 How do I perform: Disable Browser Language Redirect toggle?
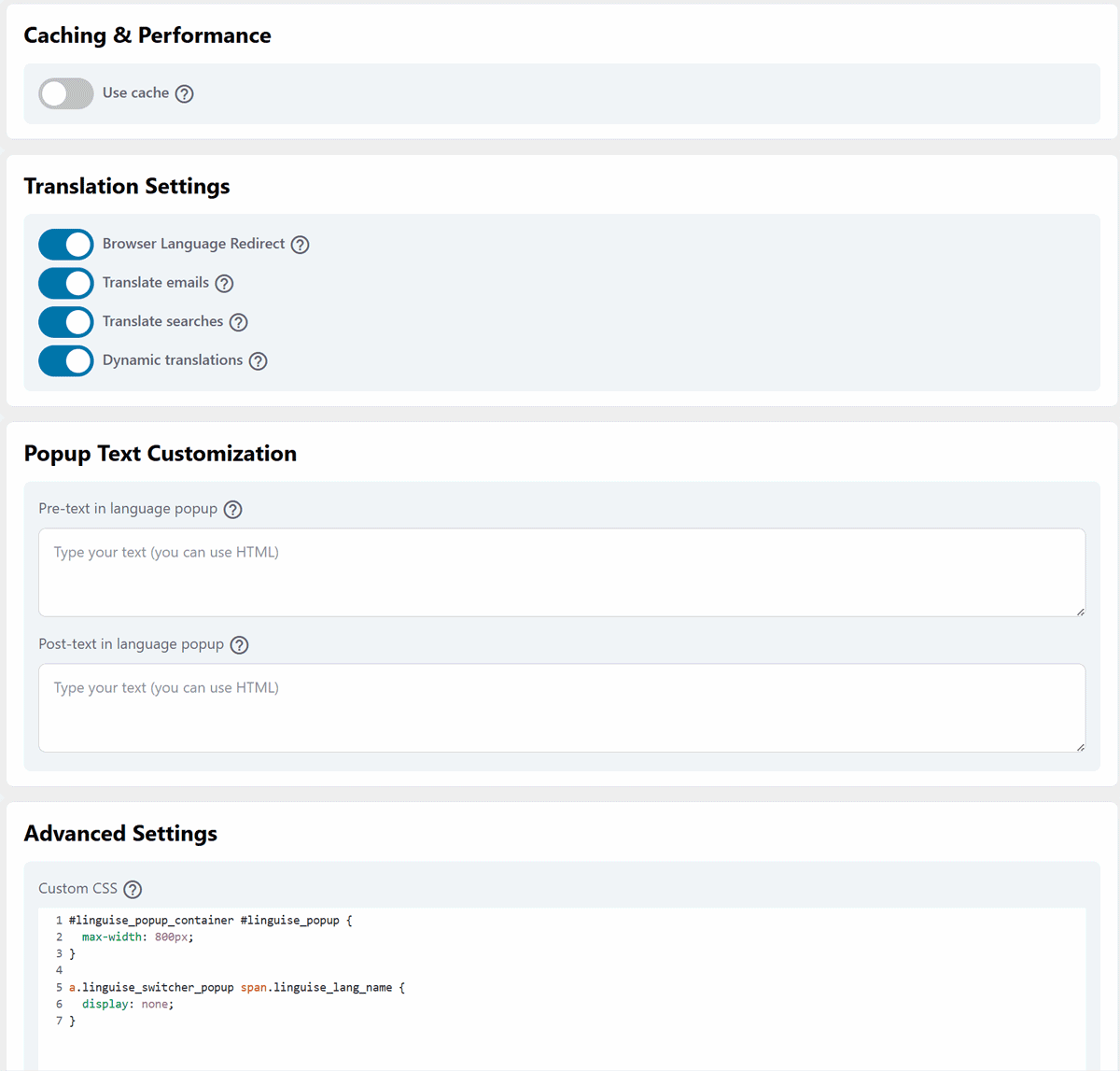(x=66, y=245)
